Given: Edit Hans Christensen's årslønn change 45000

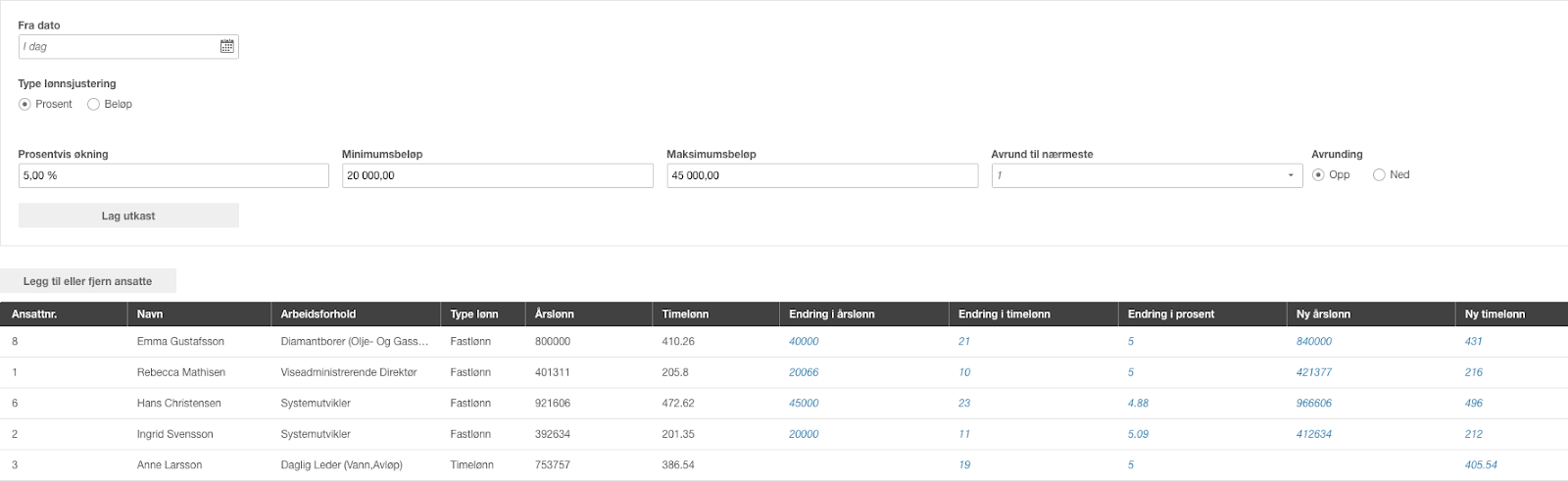Looking at the screenshot, I should (x=804, y=404).
